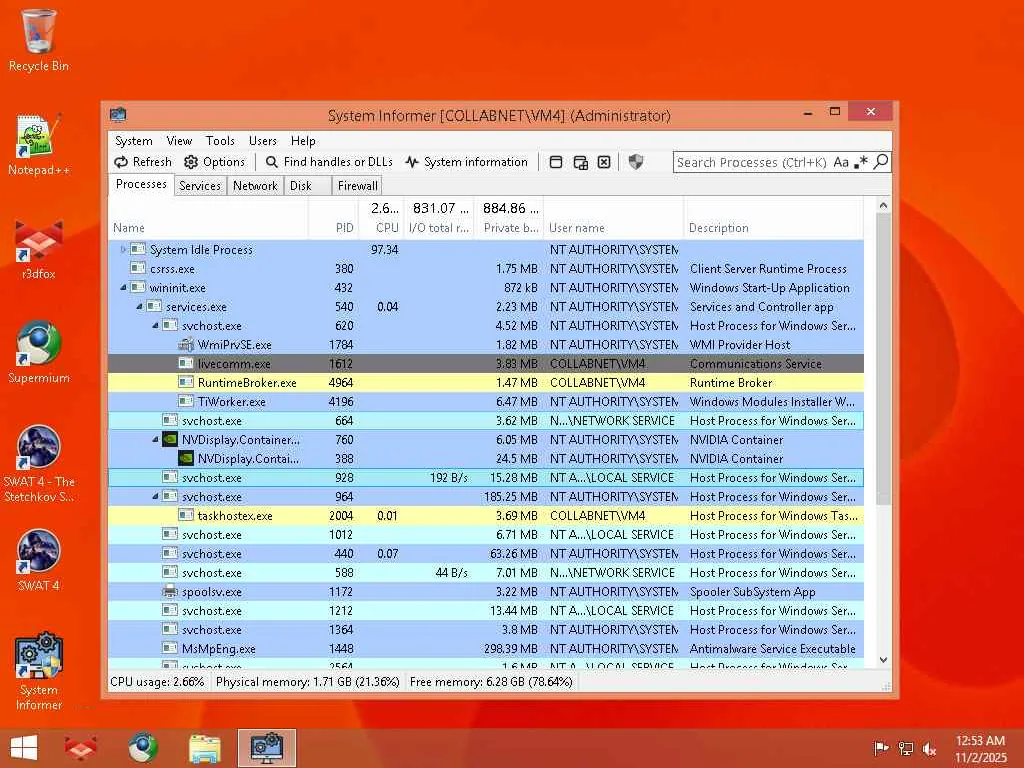The height and width of the screenshot is (768, 1024).
Task: Sort by User name column header
Action: 613,218
